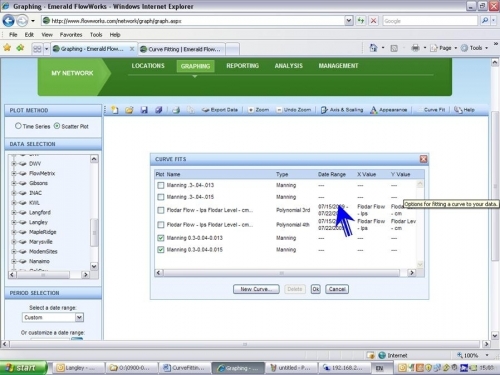The image size is (500, 375).
Task: Expand the DWV tree node
Action: pyautogui.click(x=14, y=164)
